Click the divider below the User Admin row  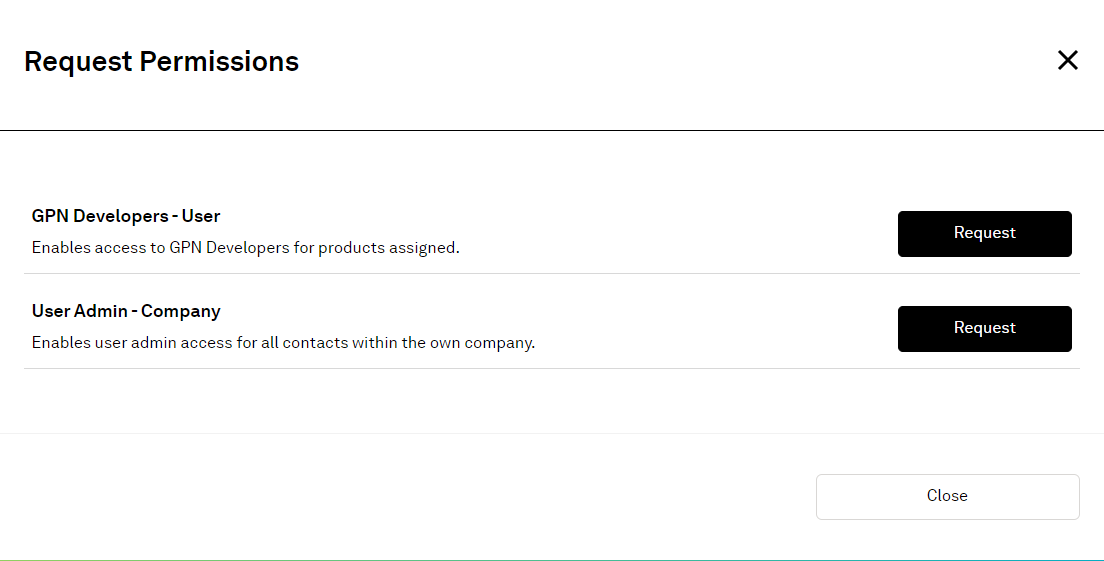click(552, 368)
